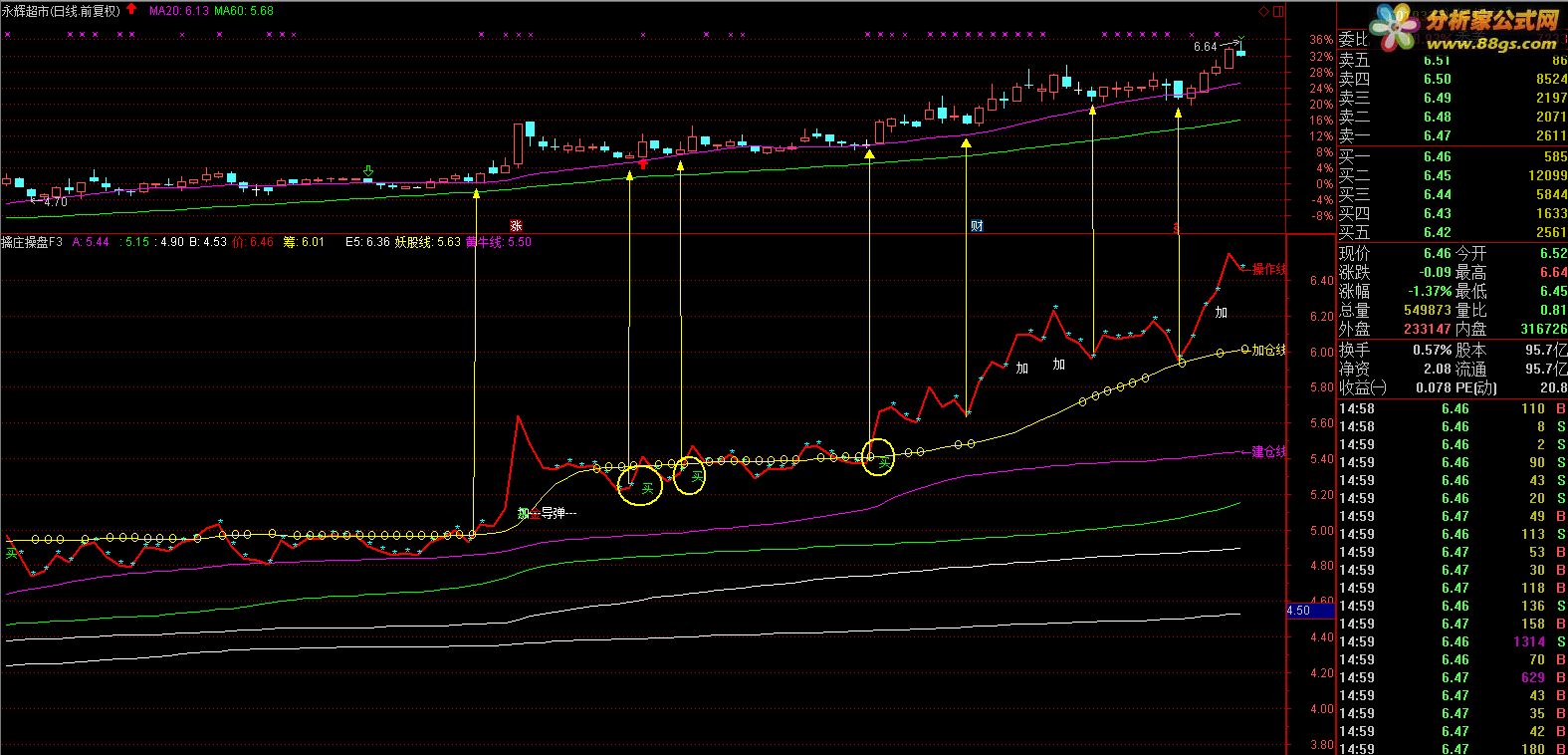Screen dimensions: 1568x755
Task: Select the tick row with volume 1314
Action: 1453,641
